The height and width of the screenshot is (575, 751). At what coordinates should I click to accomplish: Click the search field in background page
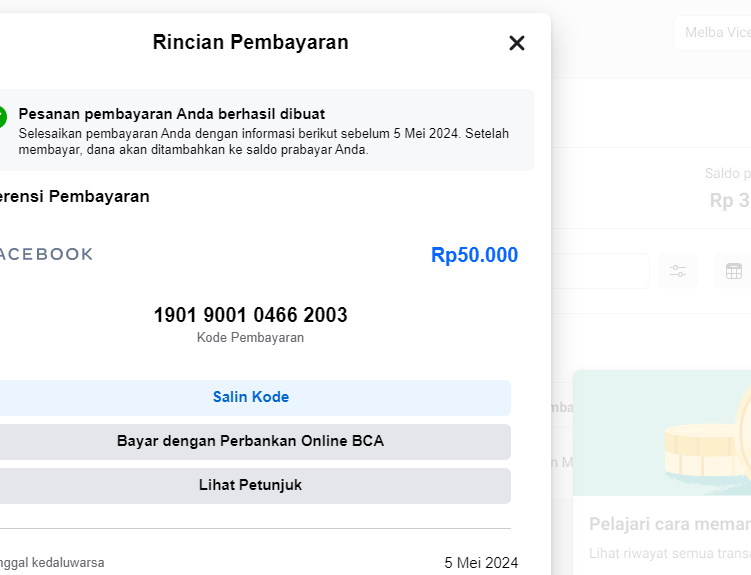click(600, 271)
